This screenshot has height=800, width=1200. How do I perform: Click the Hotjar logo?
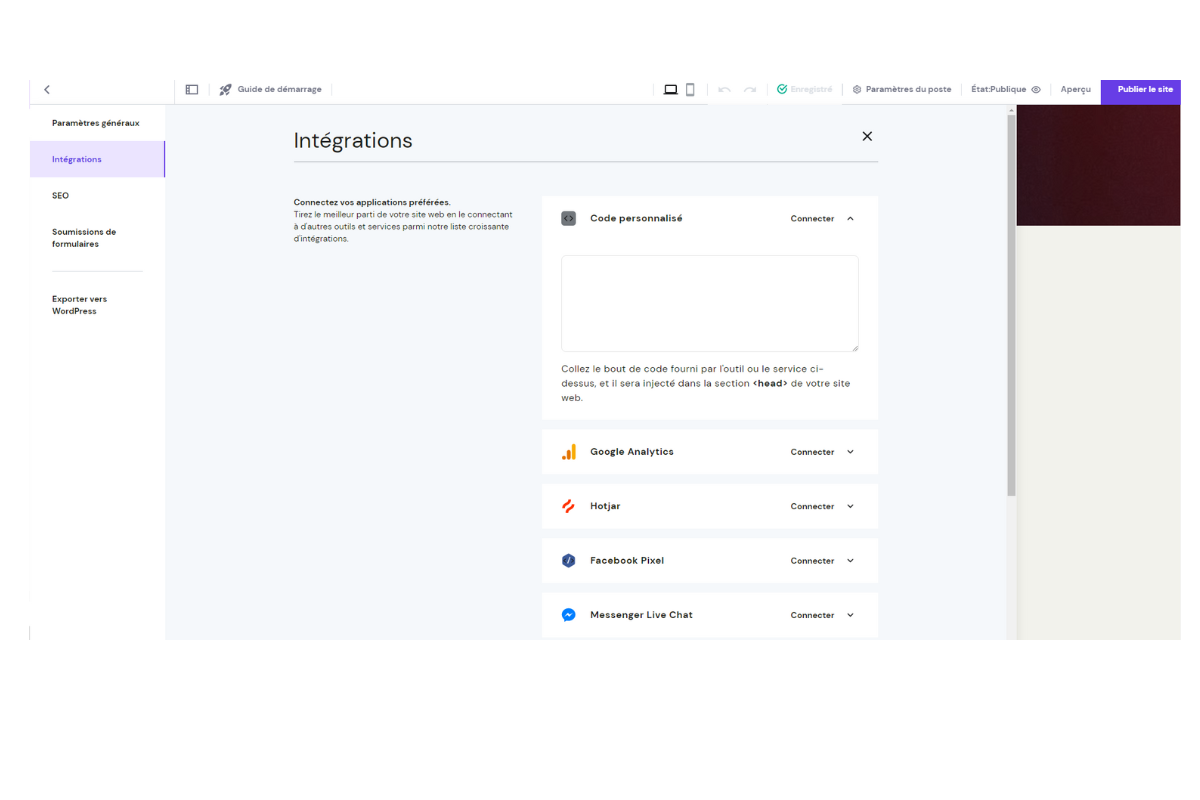[568, 506]
